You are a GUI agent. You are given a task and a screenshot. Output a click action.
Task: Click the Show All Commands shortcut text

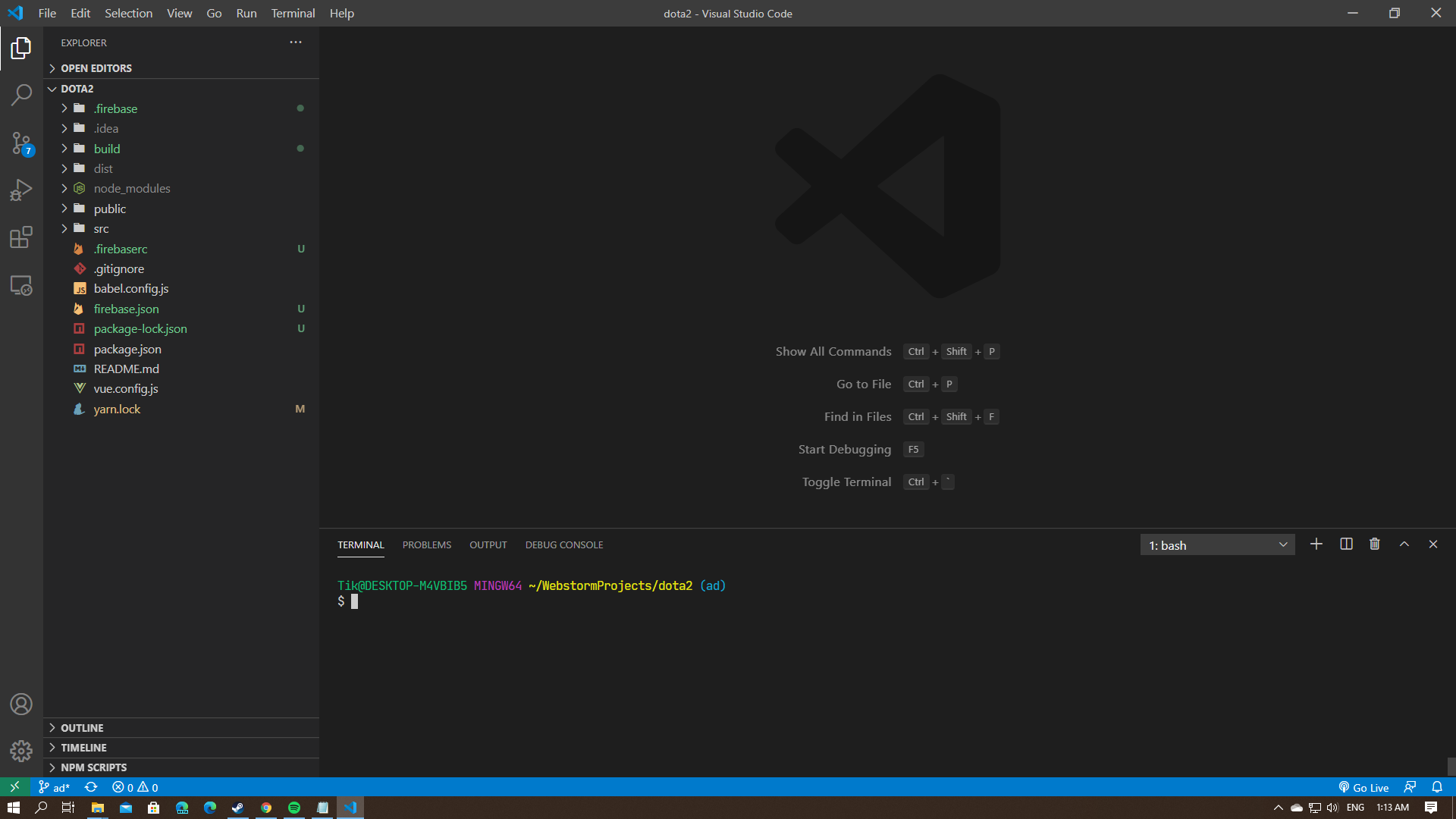[833, 351]
